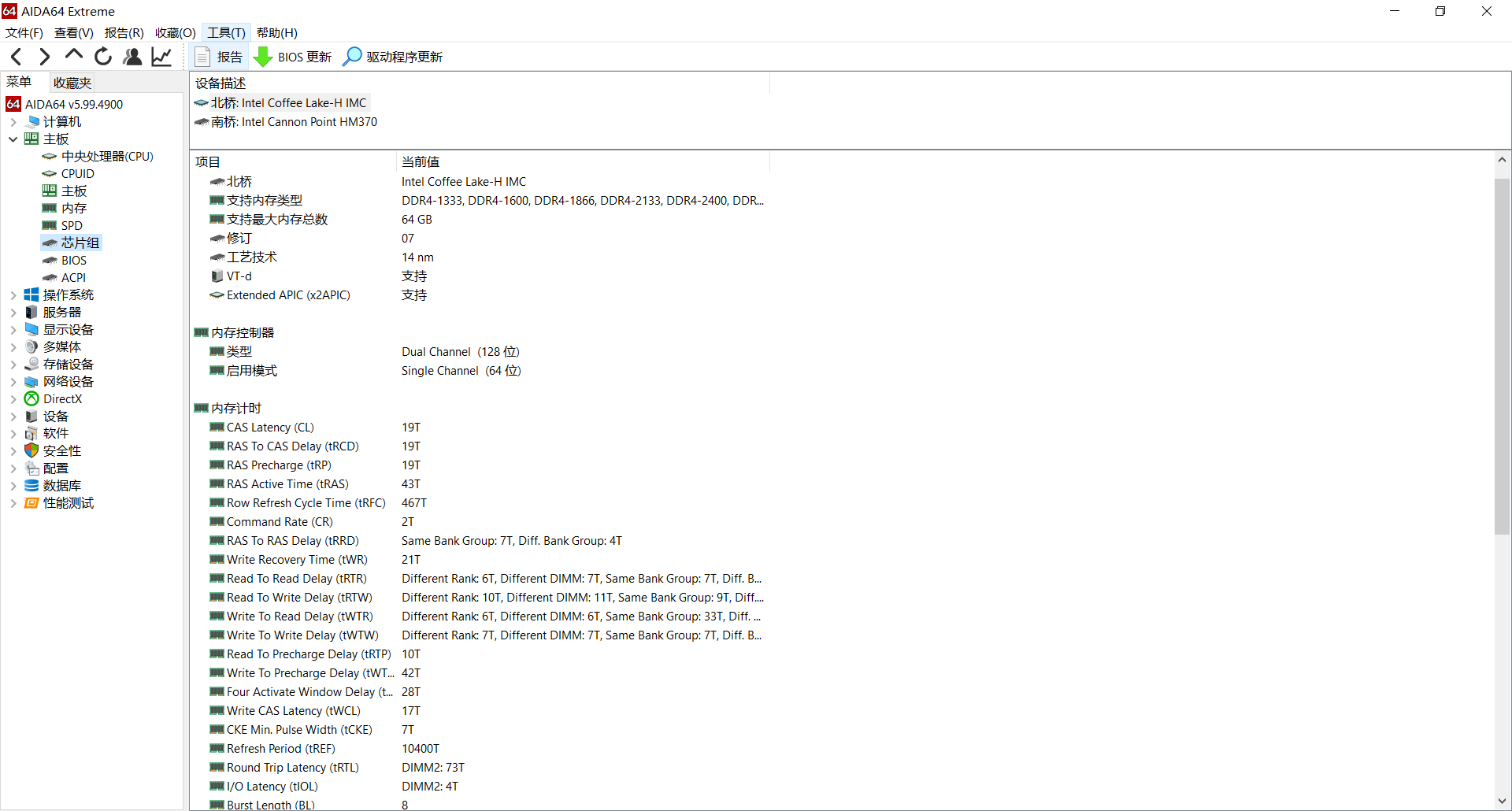This screenshot has height=811, width=1512.
Task: Select the BIOS tree item
Action: pos(74,261)
